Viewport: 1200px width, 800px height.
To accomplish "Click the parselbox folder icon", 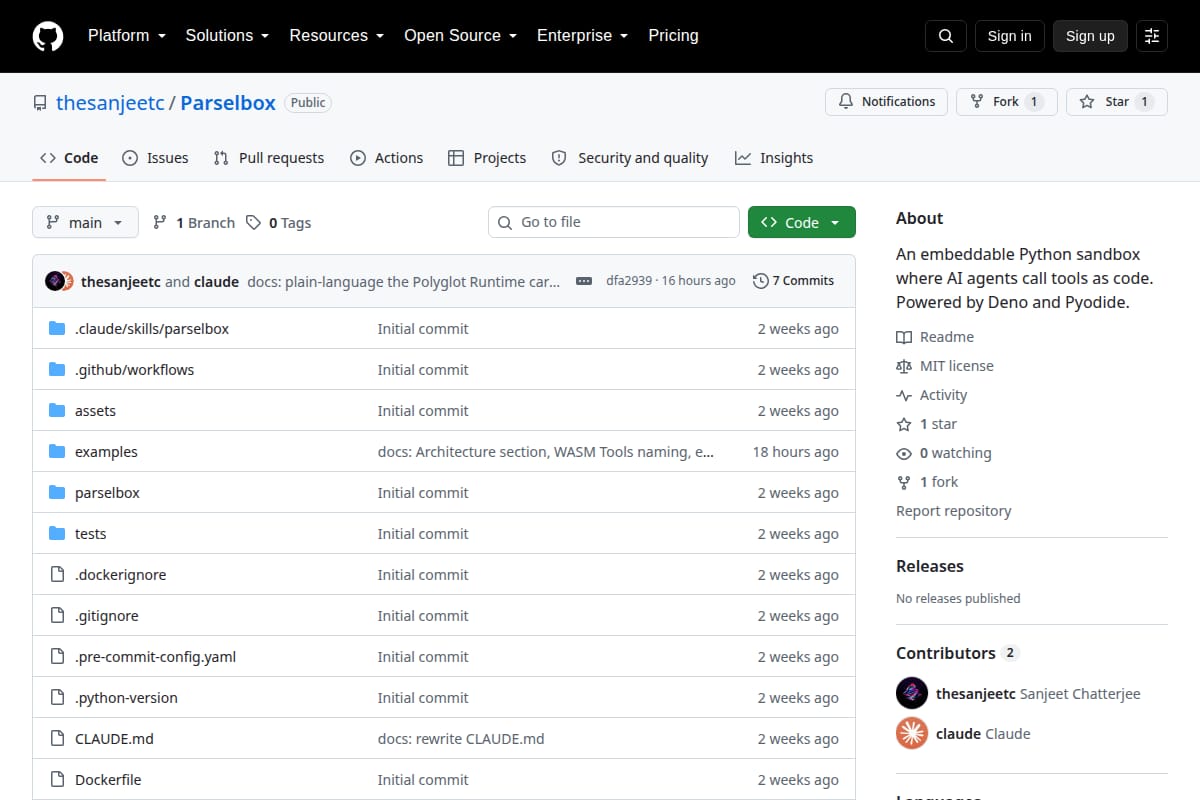I will coord(57,493).
